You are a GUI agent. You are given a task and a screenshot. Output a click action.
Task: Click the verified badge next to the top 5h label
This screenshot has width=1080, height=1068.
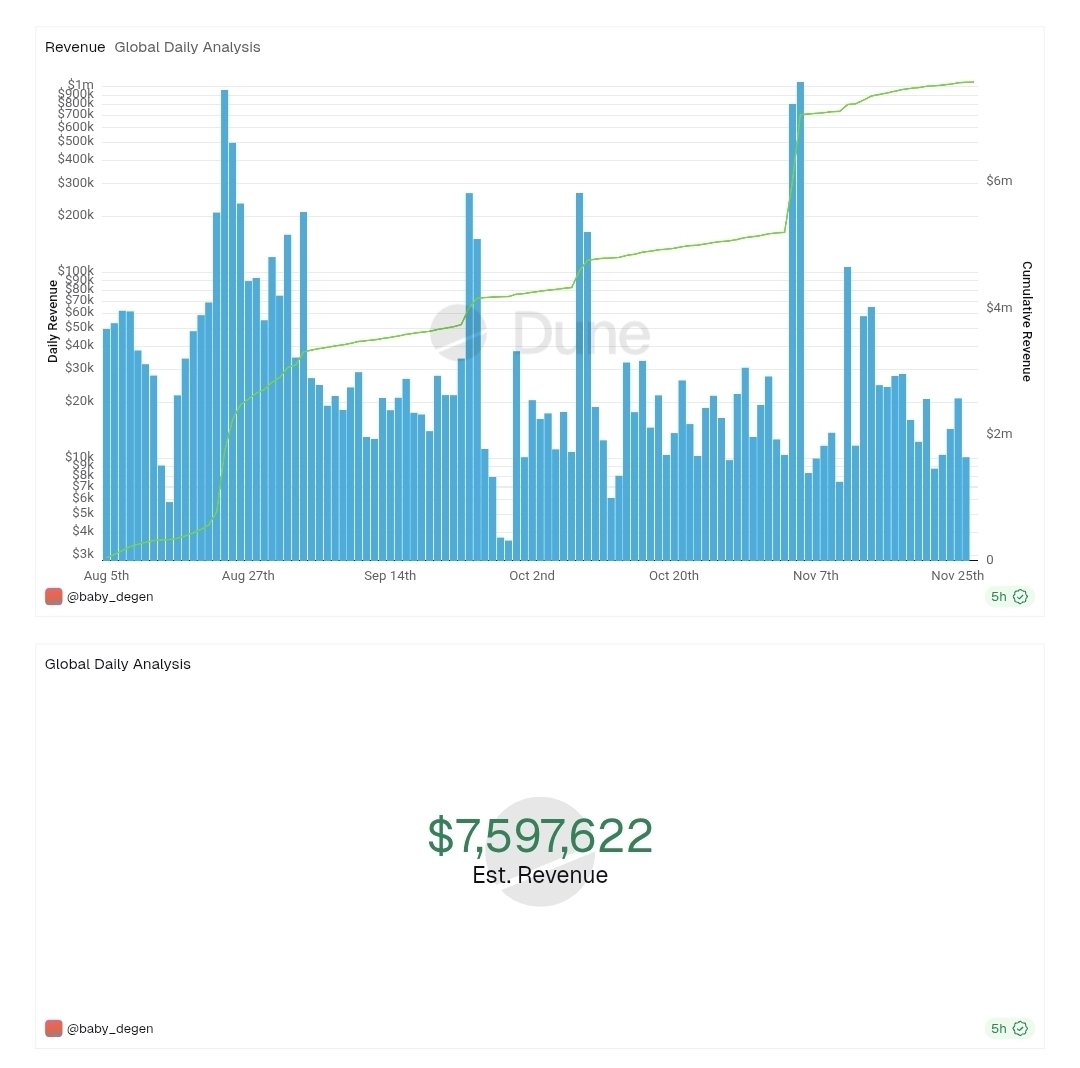click(x=1019, y=596)
